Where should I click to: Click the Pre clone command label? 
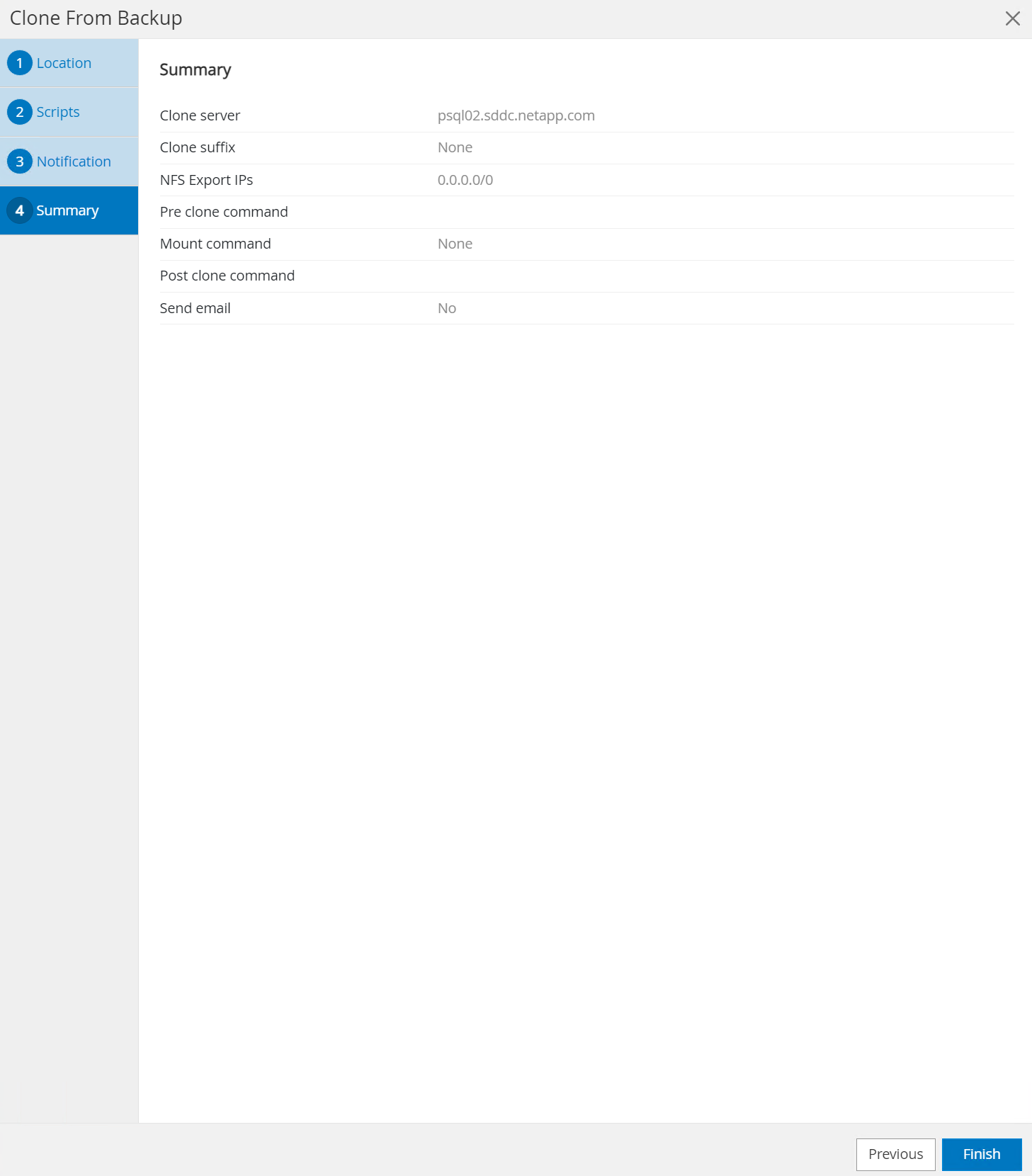pyautogui.click(x=224, y=212)
